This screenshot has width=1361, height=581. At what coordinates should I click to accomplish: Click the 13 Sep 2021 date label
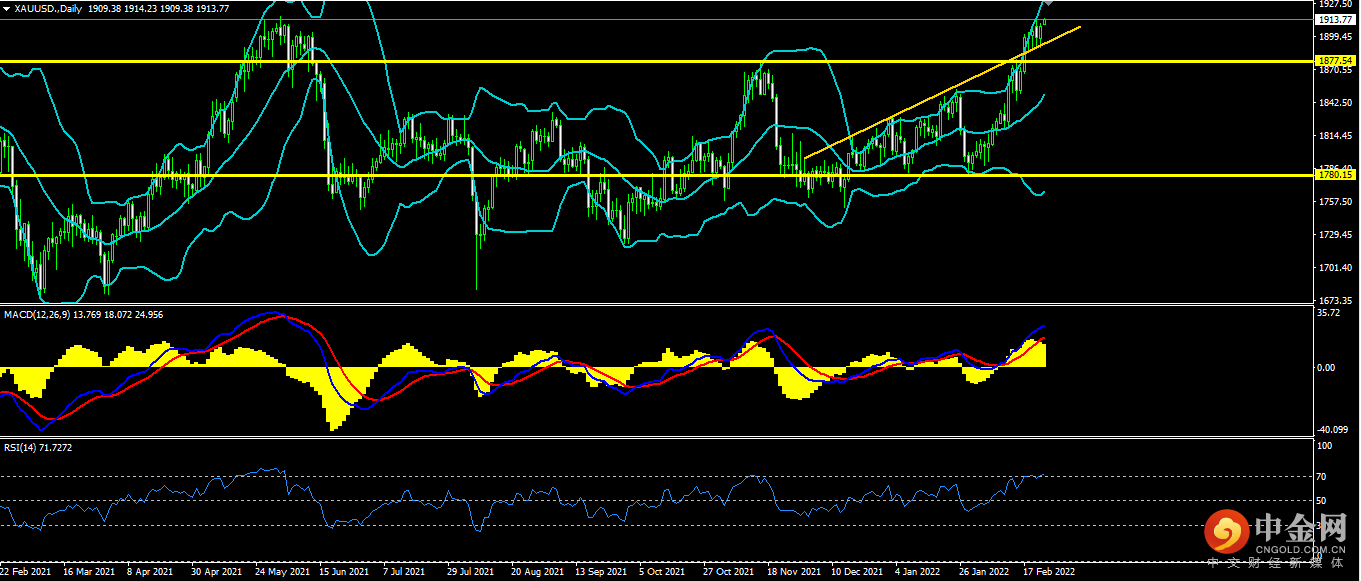(x=600, y=572)
